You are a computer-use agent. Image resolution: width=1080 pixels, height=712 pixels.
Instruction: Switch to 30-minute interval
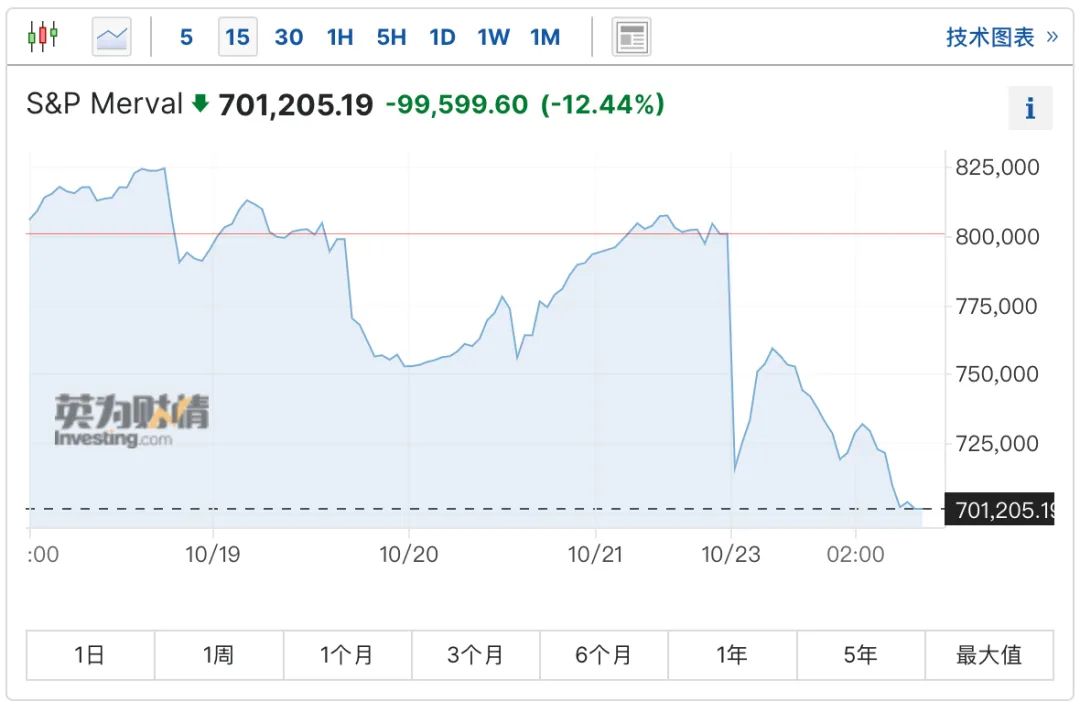tap(289, 38)
